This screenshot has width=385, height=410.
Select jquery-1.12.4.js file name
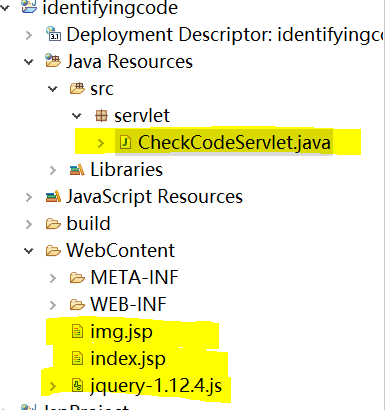pos(156,387)
